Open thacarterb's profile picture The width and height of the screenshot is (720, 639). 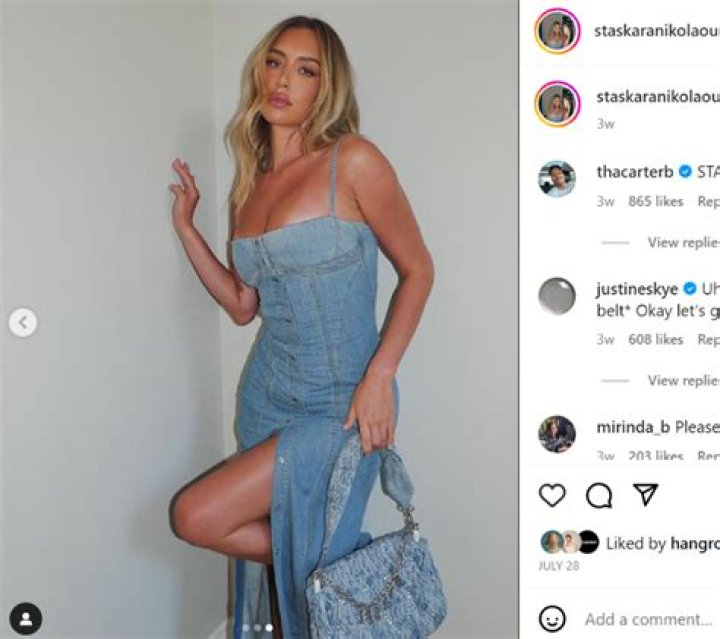557,179
